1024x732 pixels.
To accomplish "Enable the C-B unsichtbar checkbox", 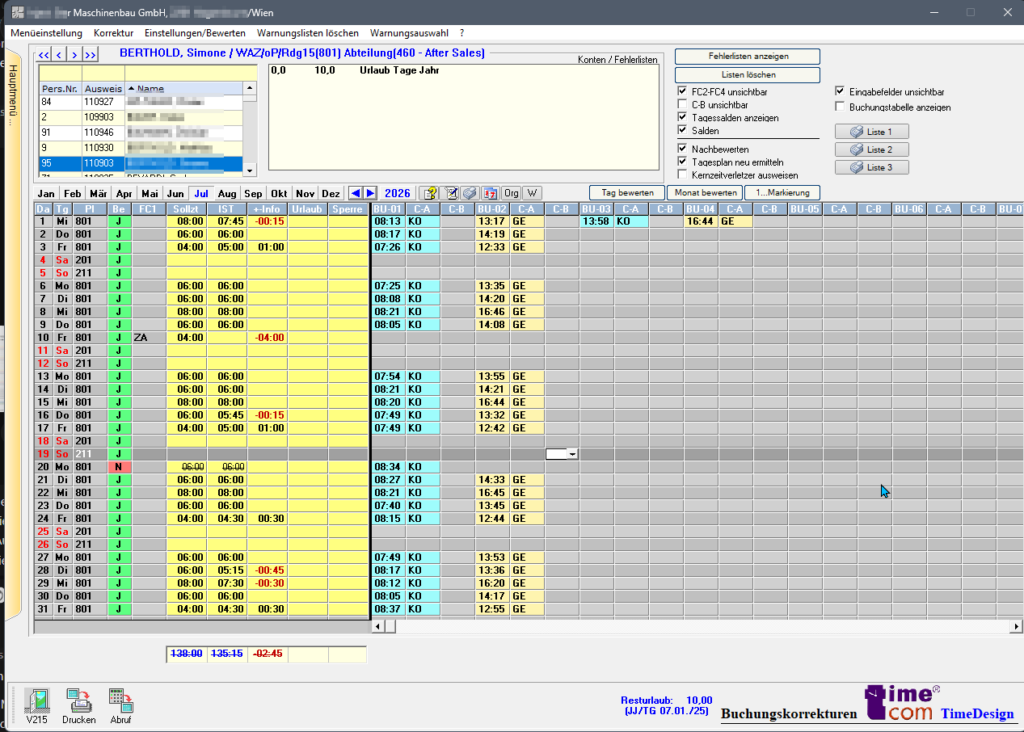I will point(682,104).
